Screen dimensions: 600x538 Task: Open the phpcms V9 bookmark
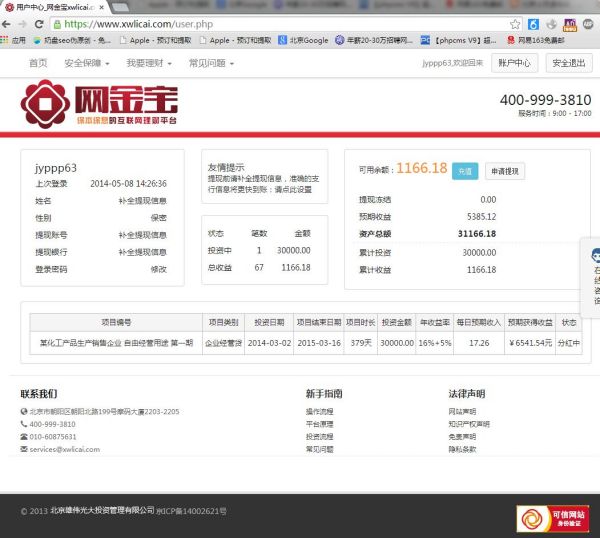[x=459, y=40]
